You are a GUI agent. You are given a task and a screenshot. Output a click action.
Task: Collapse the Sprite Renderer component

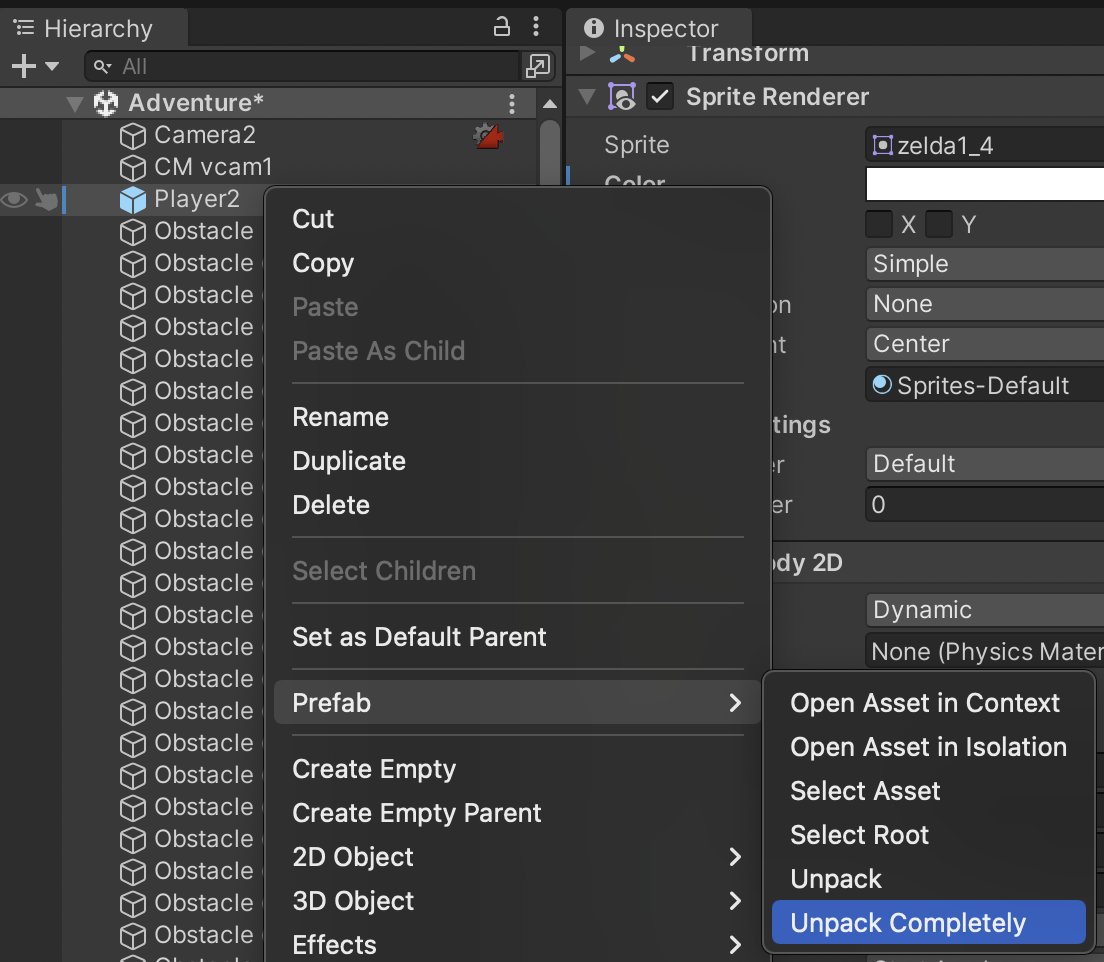(587, 97)
